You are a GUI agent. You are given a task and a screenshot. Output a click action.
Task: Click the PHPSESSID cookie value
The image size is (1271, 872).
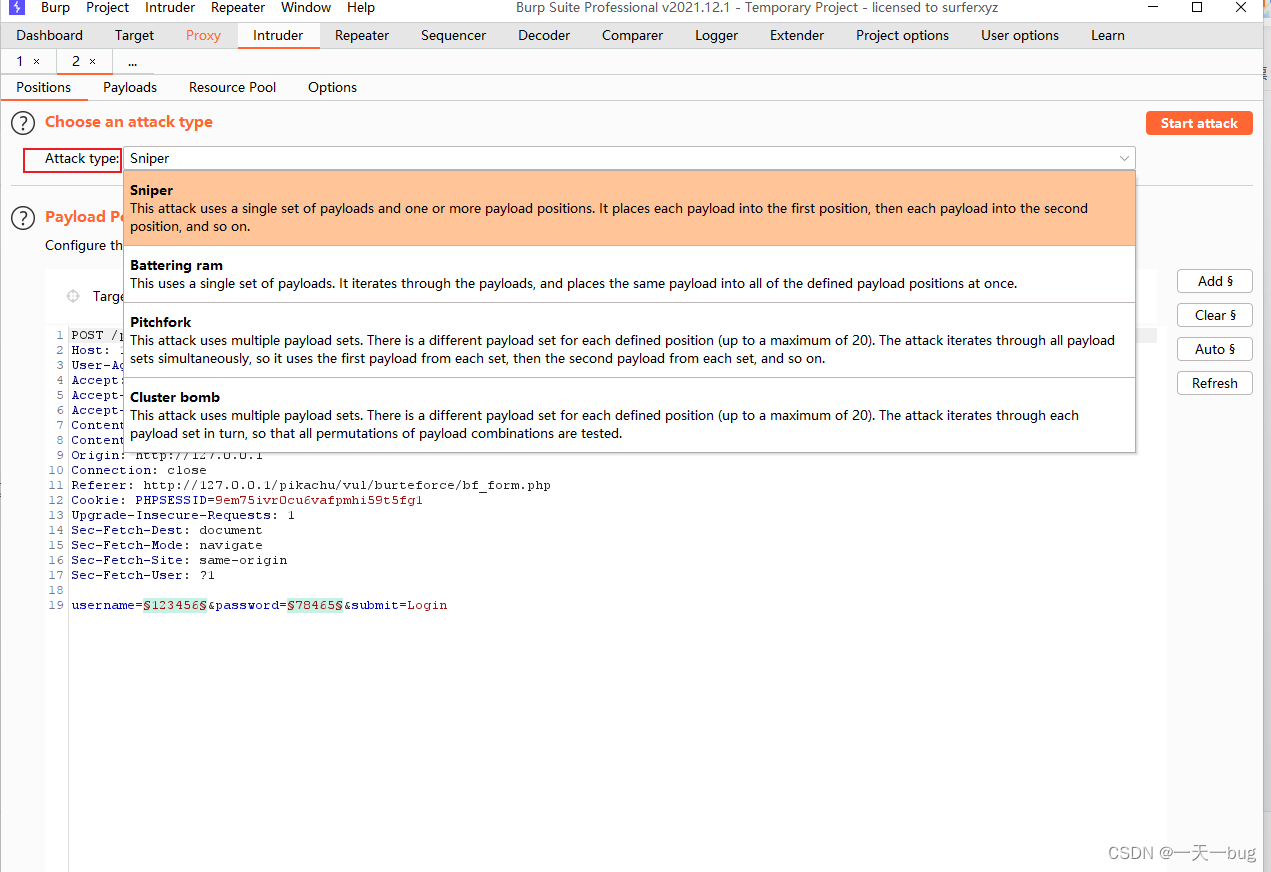point(319,501)
